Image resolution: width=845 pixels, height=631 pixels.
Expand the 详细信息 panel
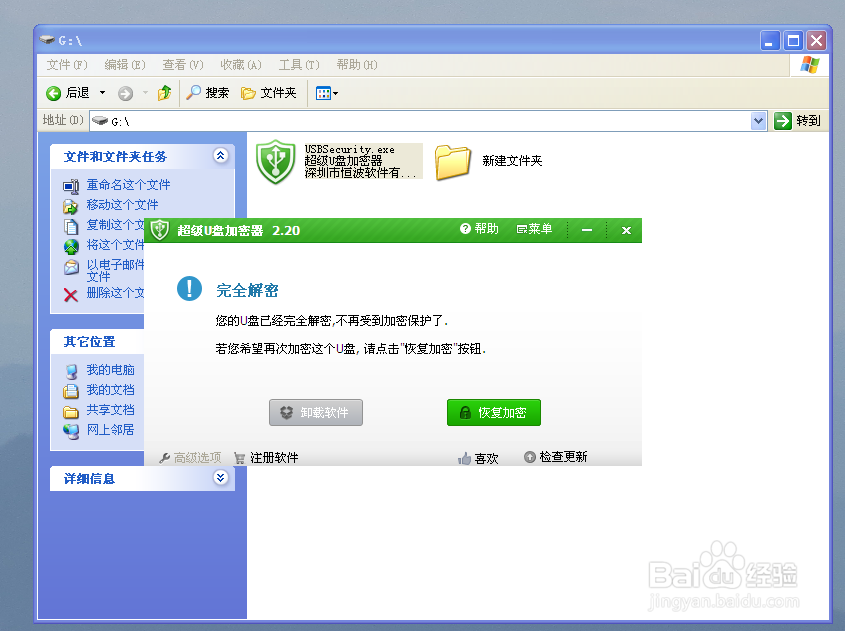click(x=220, y=478)
